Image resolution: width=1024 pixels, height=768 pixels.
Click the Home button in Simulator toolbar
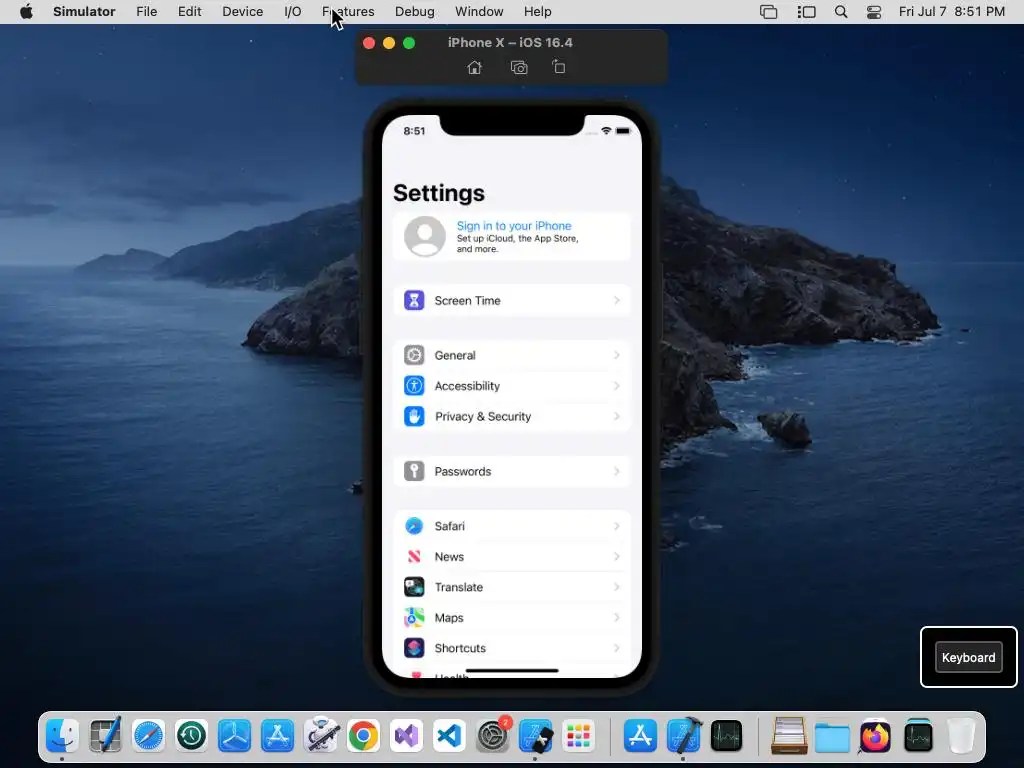coord(475,67)
